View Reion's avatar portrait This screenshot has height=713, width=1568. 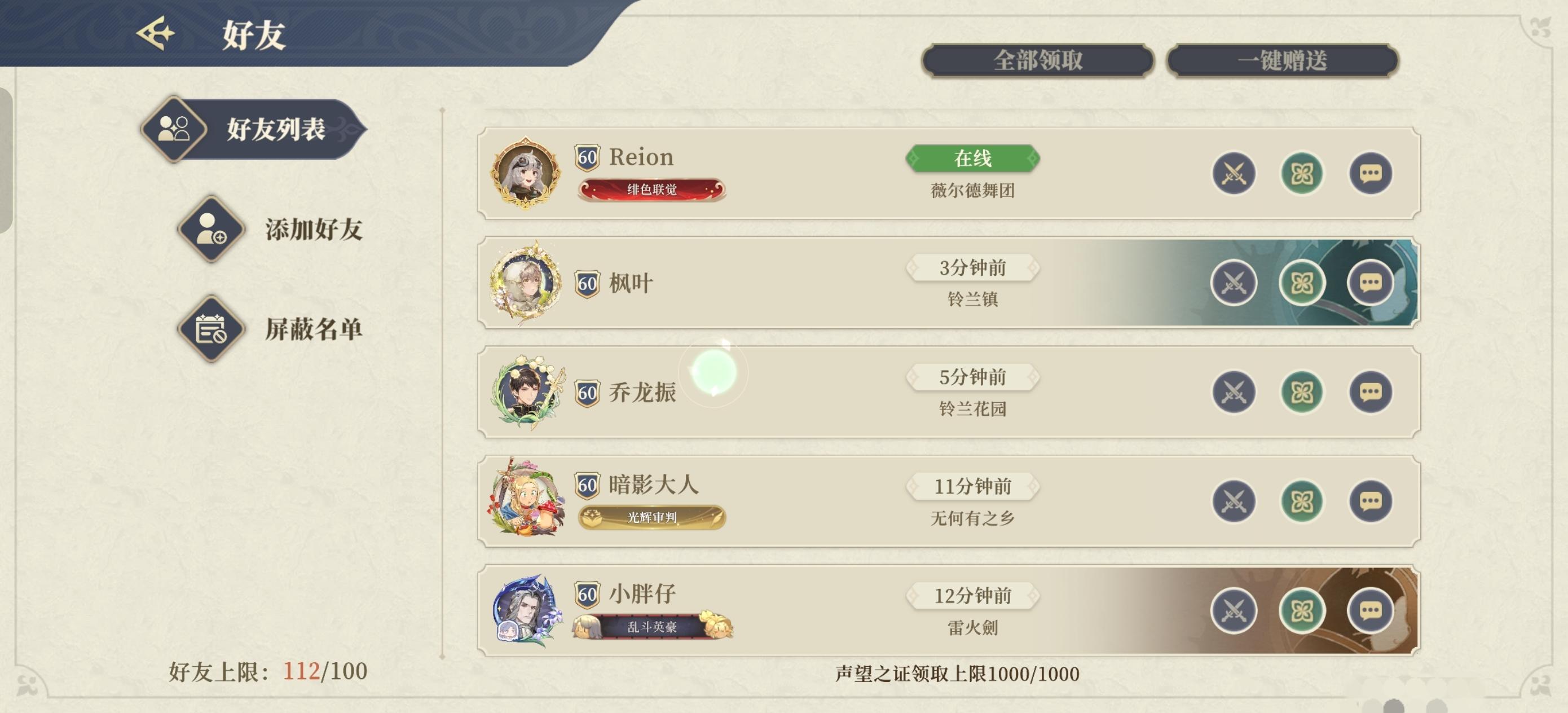click(525, 174)
